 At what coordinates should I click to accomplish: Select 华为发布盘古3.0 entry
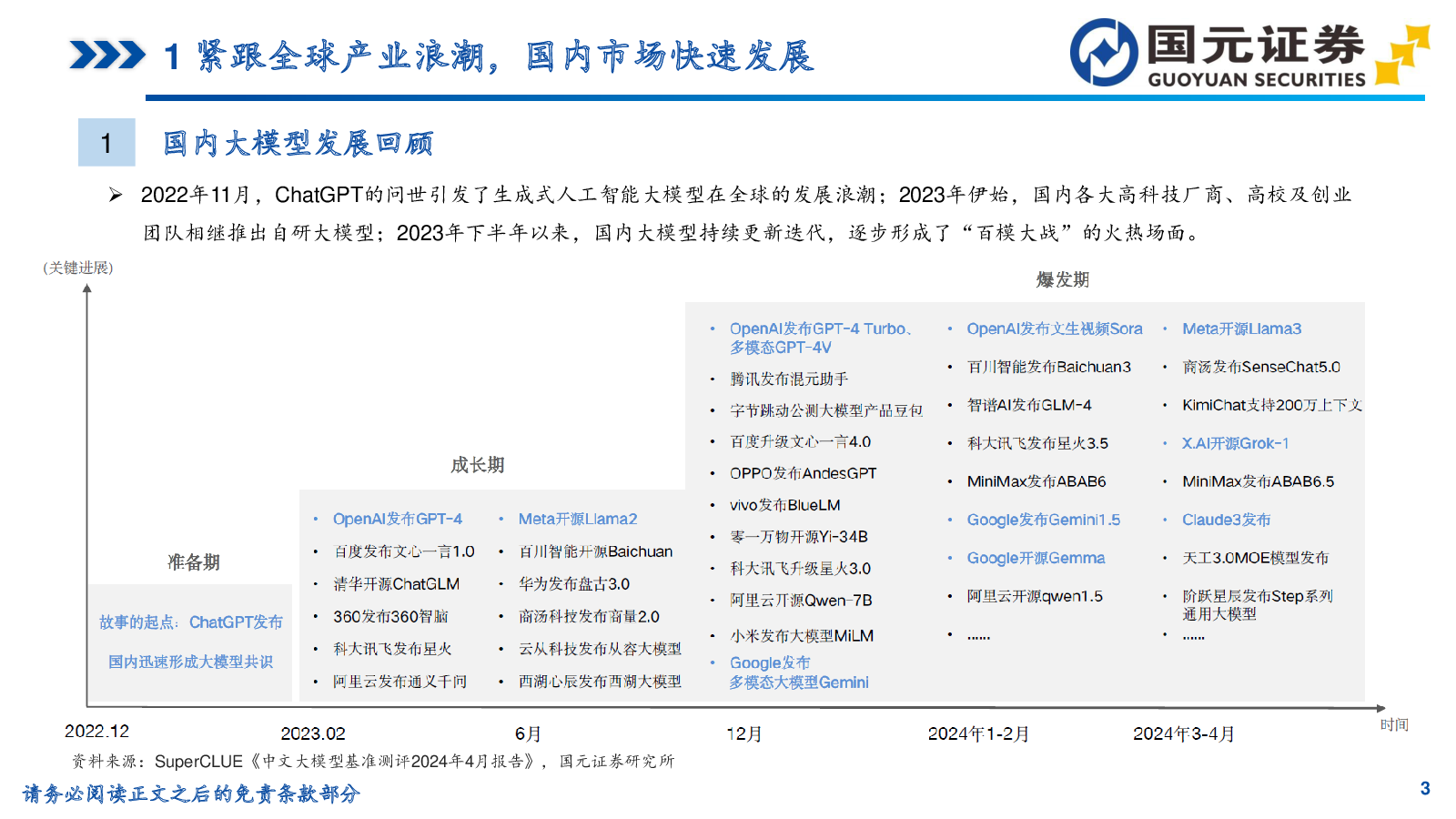tap(574, 584)
